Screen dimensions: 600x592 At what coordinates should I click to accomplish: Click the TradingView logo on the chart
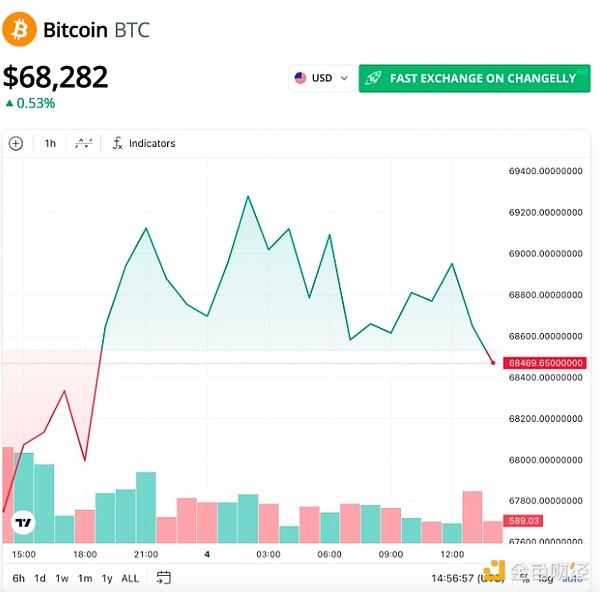[22, 522]
